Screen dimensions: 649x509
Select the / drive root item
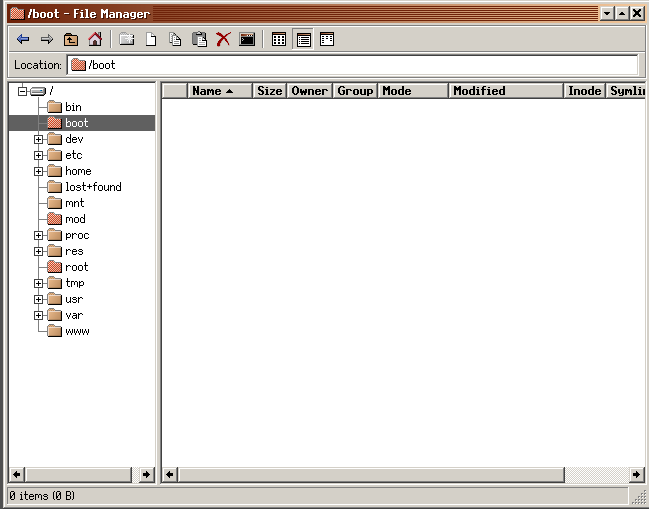click(x=42, y=91)
